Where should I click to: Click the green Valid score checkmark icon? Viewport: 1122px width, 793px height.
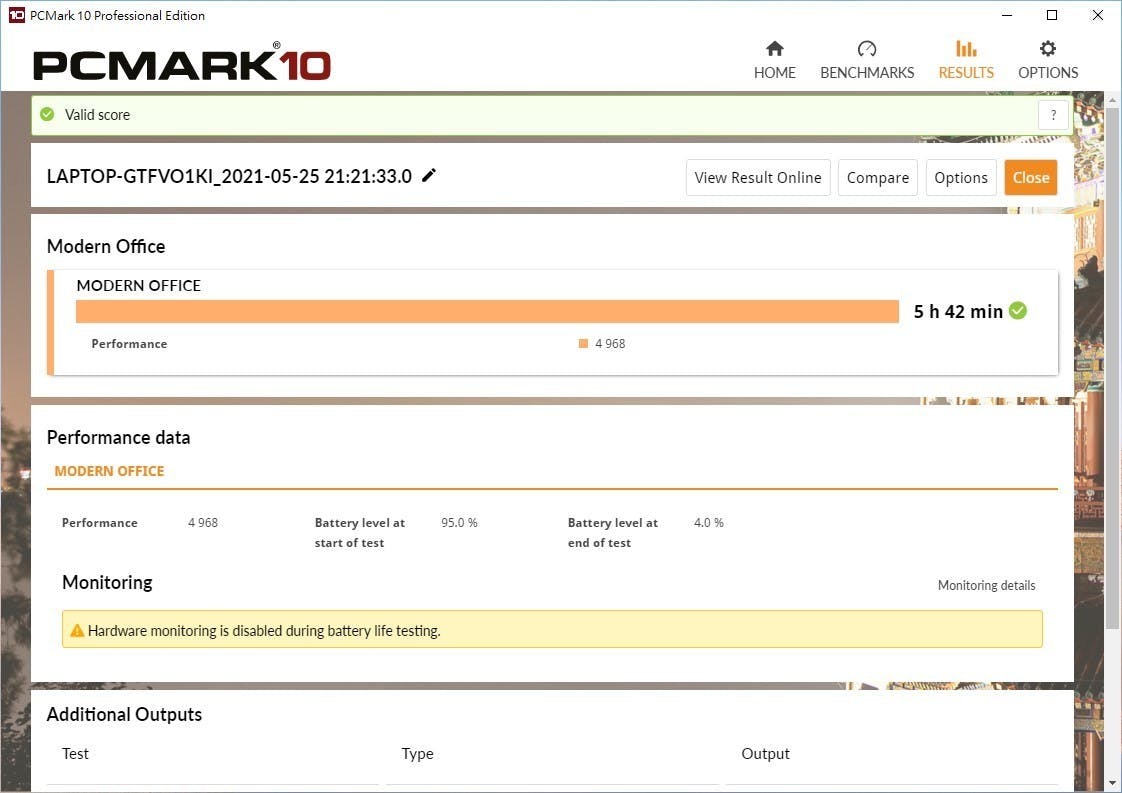pyautogui.click(x=47, y=115)
